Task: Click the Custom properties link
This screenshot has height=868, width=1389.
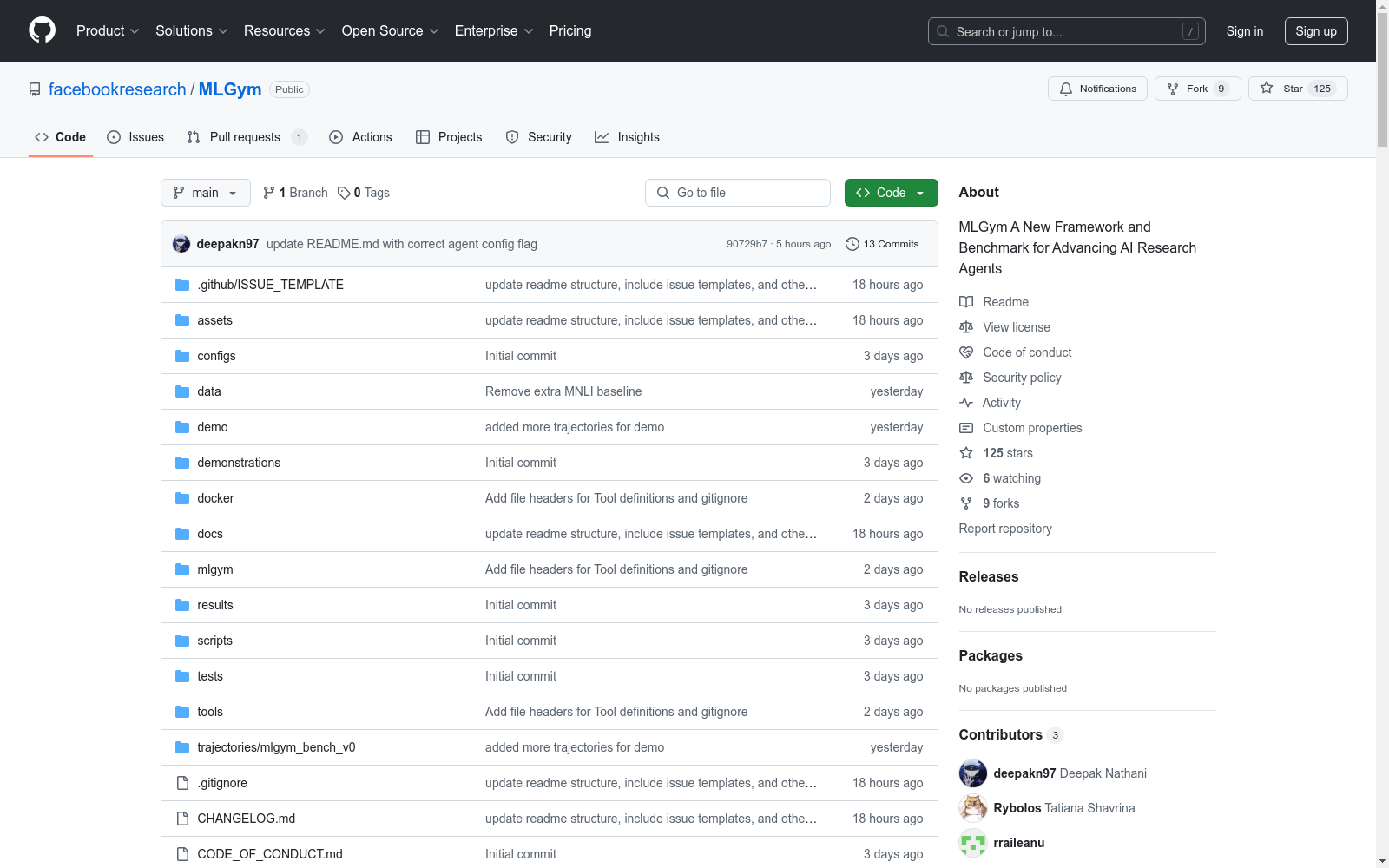Action: tap(1032, 428)
